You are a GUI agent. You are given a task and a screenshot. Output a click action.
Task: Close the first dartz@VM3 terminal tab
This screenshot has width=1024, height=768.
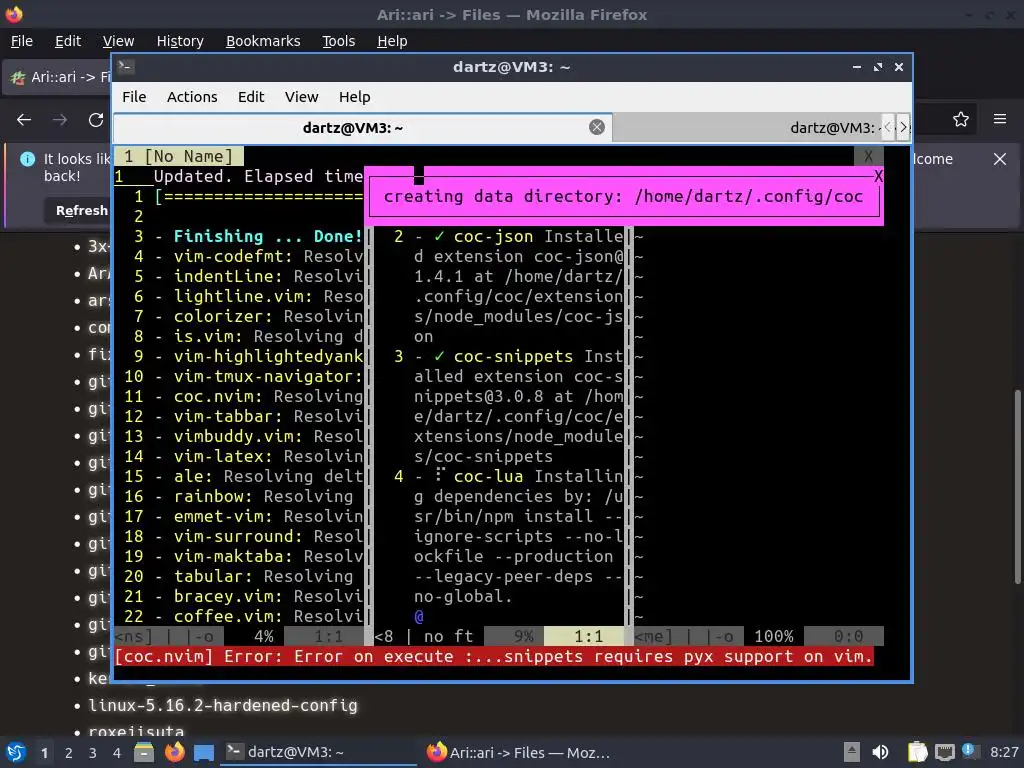point(596,127)
